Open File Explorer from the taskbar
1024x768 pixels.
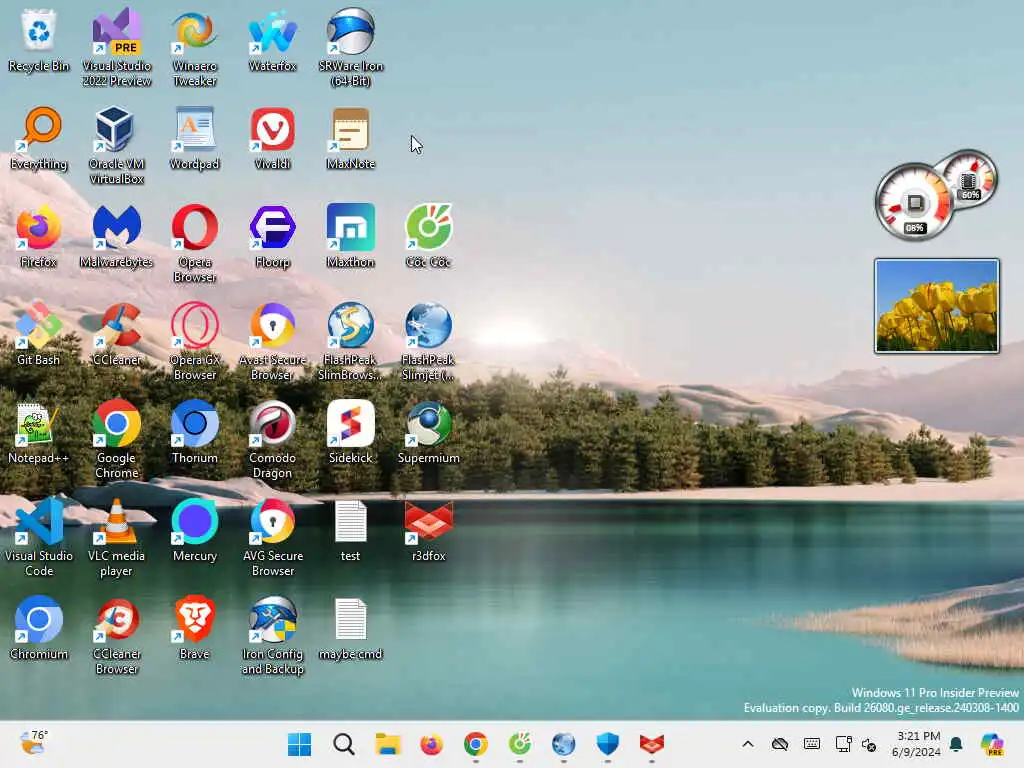point(388,744)
